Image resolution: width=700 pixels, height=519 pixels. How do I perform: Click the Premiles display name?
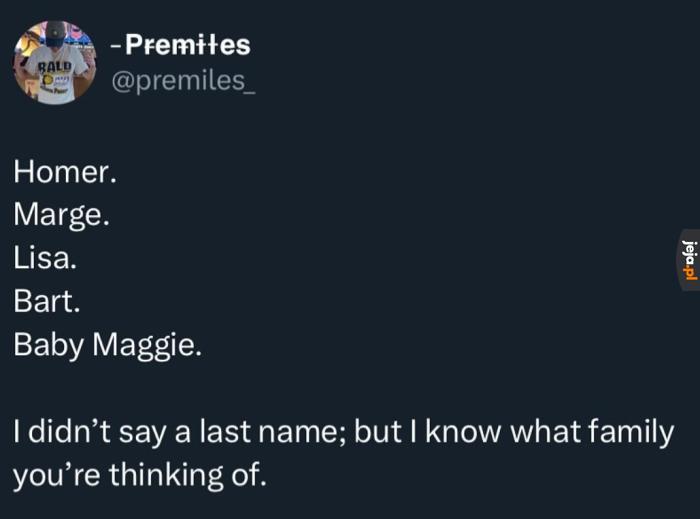point(188,45)
